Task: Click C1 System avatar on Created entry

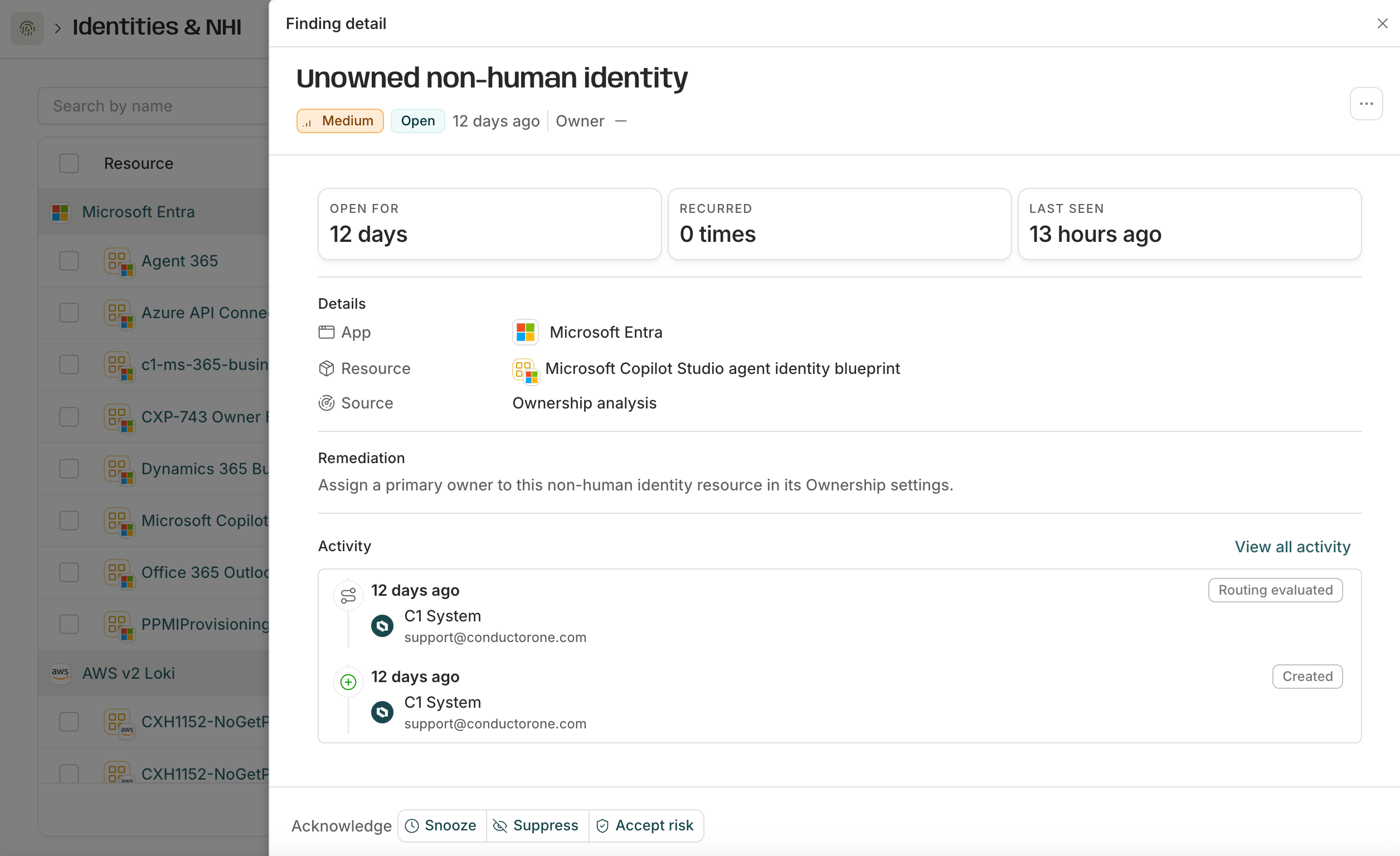Action: 382,712
